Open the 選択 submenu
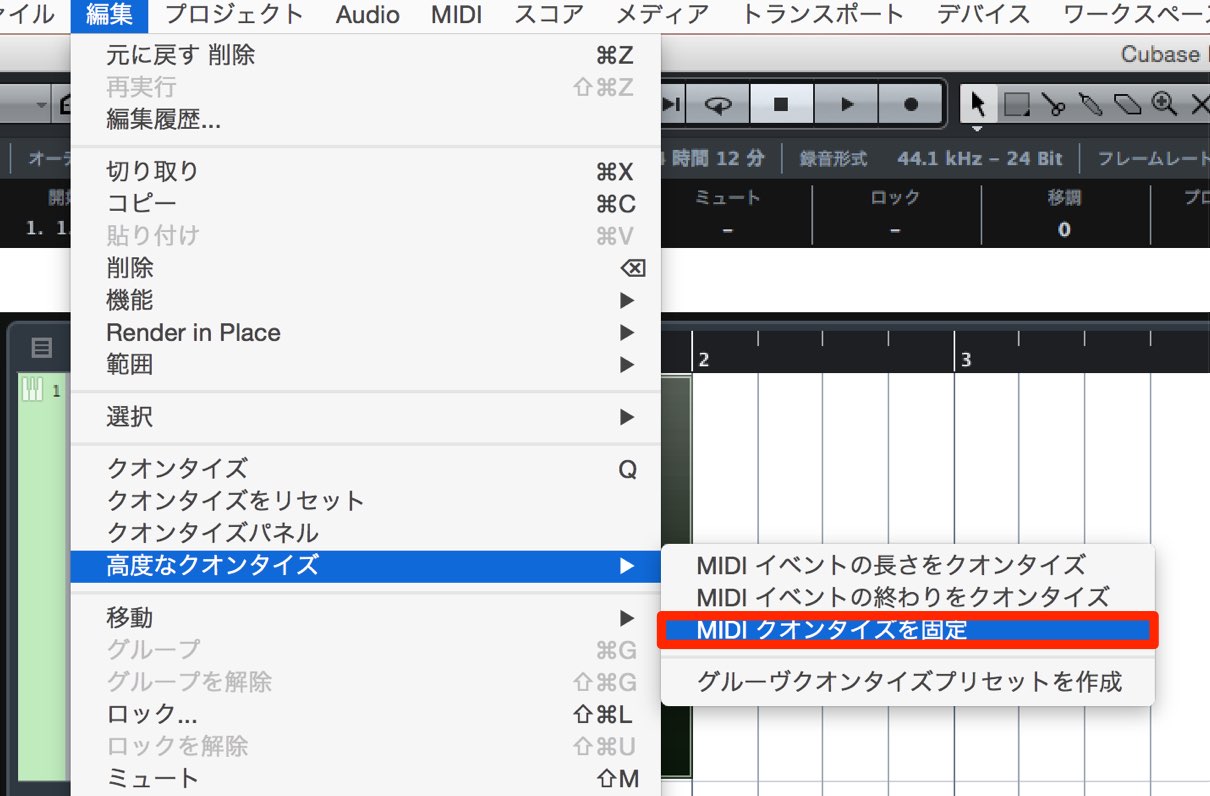 [365, 417]
